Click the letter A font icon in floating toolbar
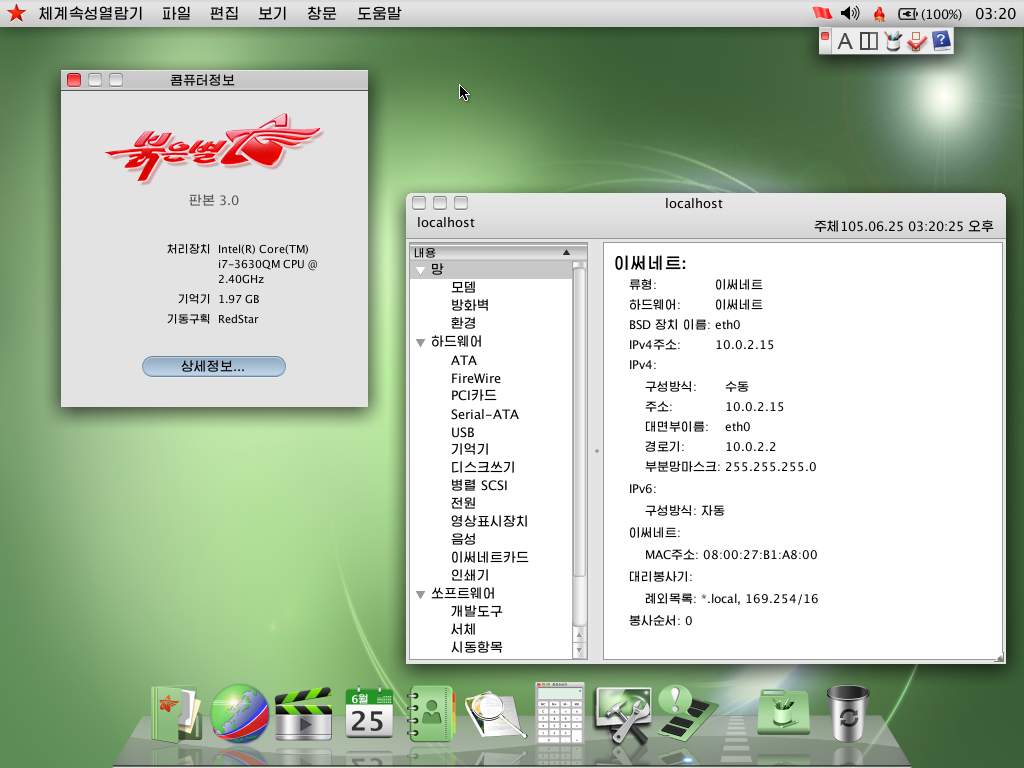The image size is (1024, 768). pos(845,42)
